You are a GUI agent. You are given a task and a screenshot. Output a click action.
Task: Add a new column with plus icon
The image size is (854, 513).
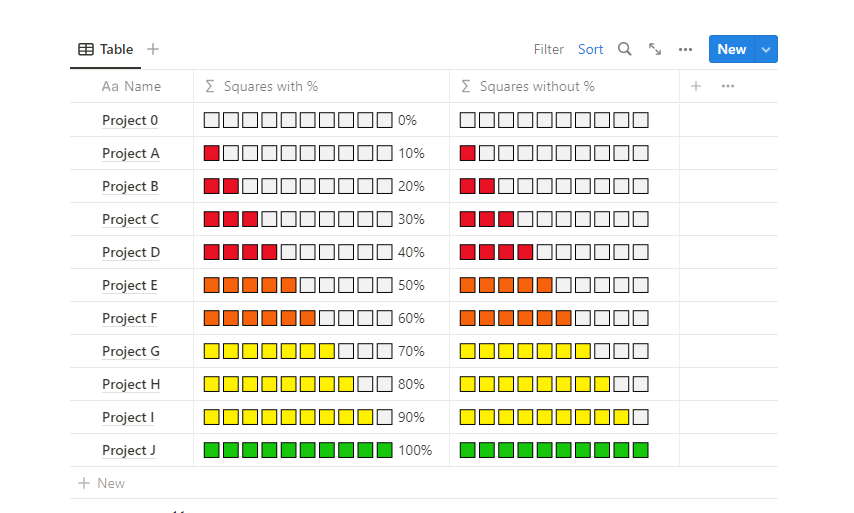(696, 86)
